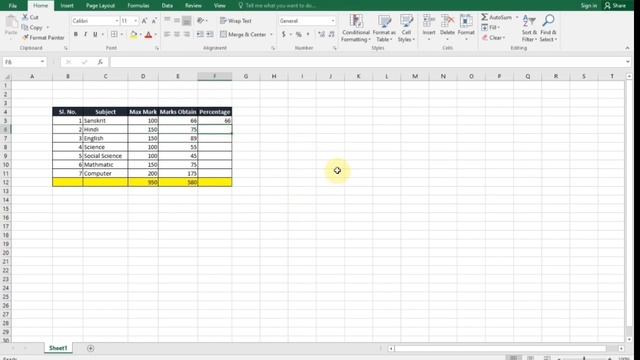Click the Increase Decimal icon
Image resolution: width=640 pixels, height=360 pixels.
(322, 35)
